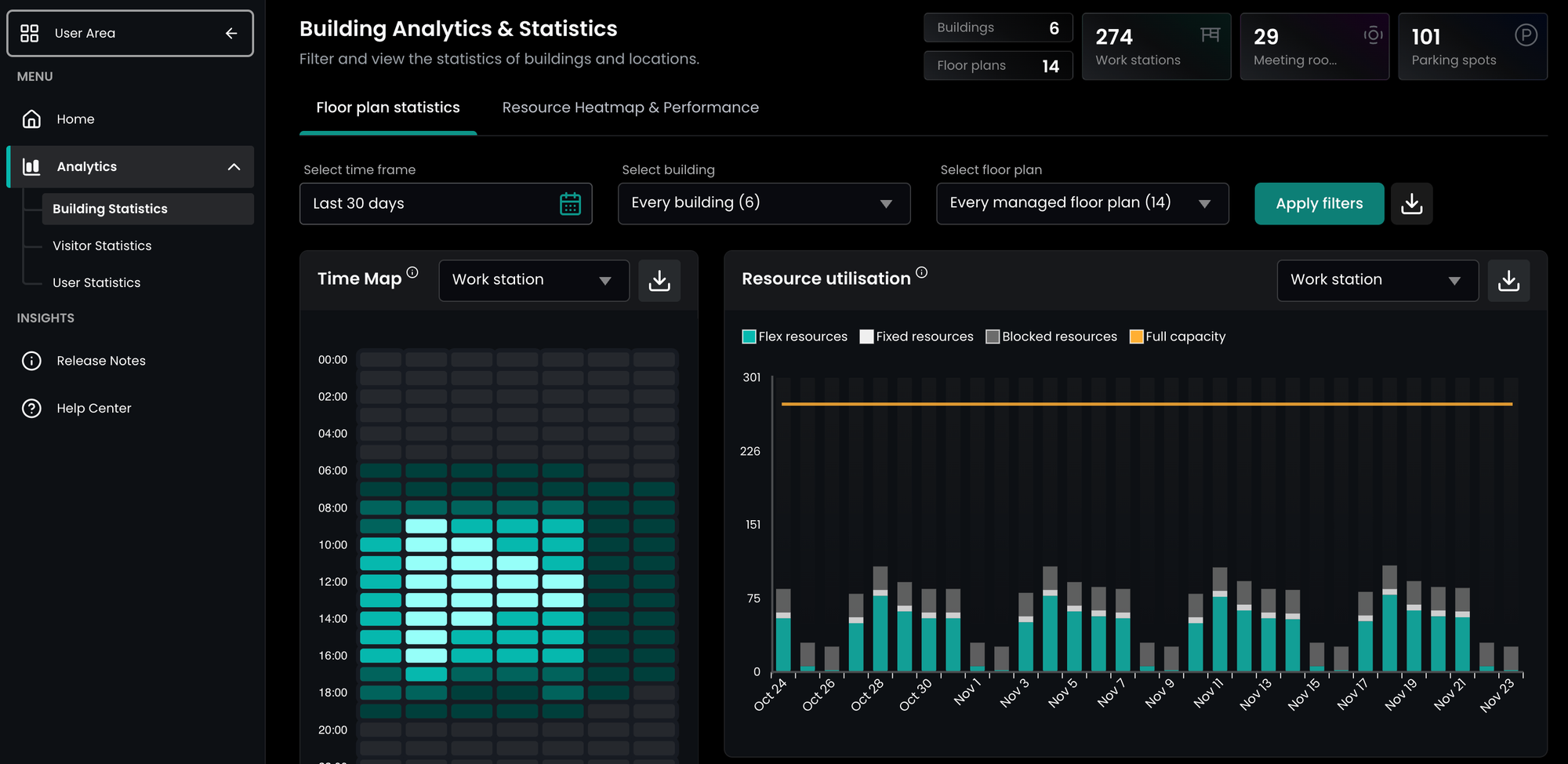Click the back arrow in User Area
The image size is (1568, 764).
click(x=231, y=33)
